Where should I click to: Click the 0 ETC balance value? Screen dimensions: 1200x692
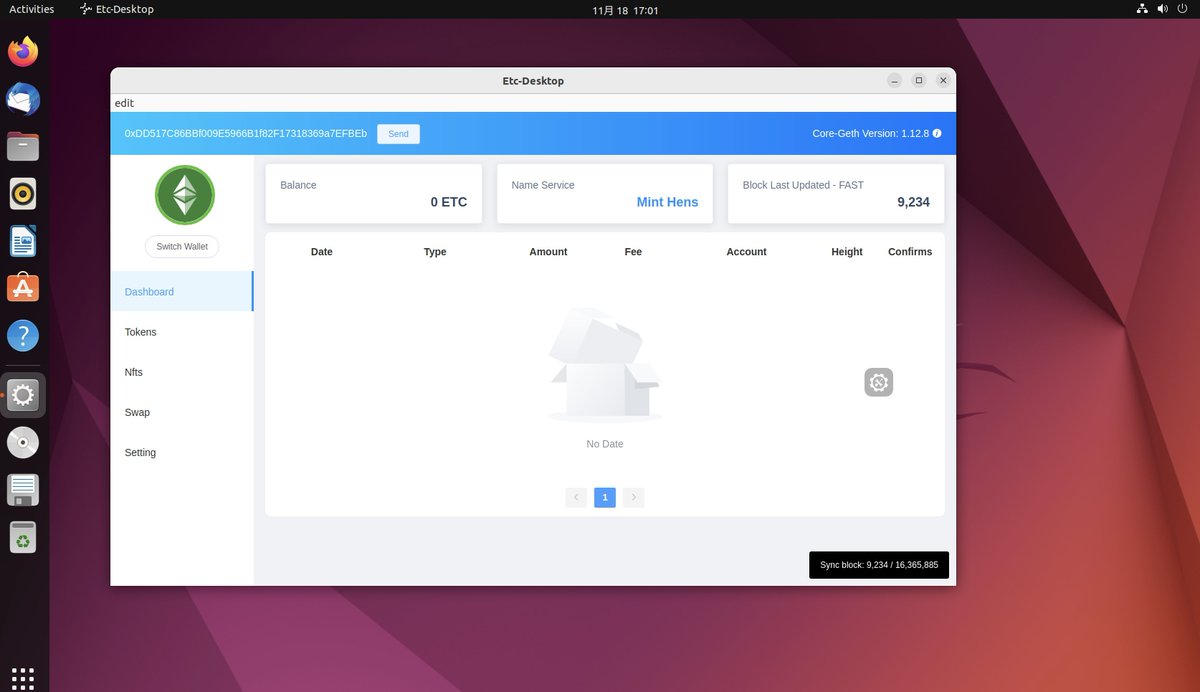tap(449, 202)
